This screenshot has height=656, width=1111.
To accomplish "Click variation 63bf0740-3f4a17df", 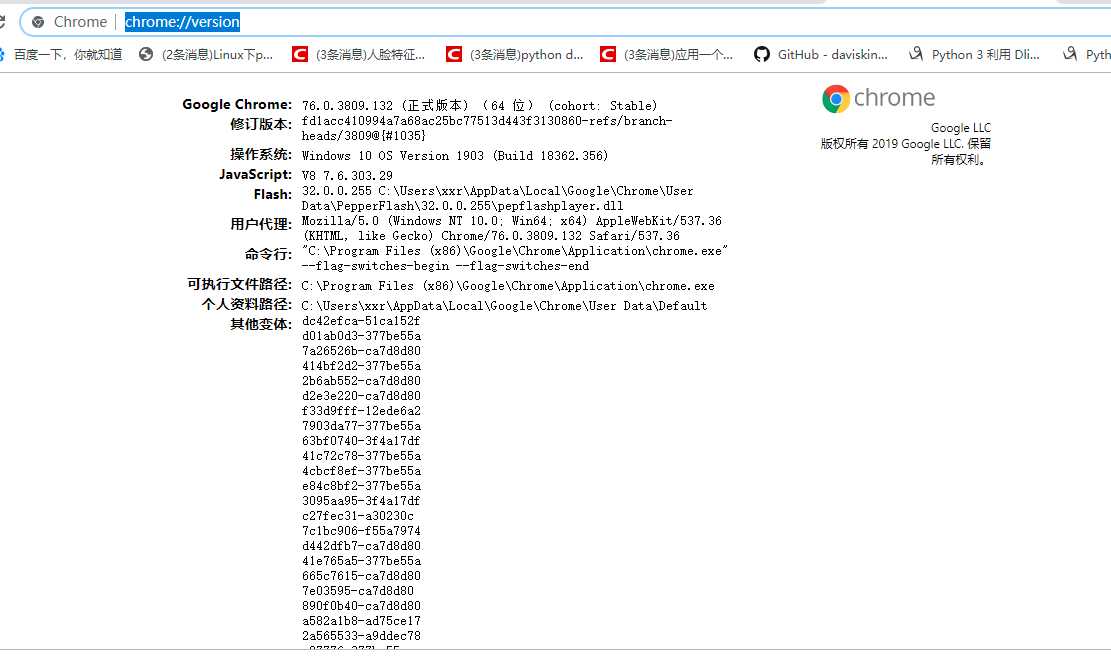I will (x=361, y=441).
